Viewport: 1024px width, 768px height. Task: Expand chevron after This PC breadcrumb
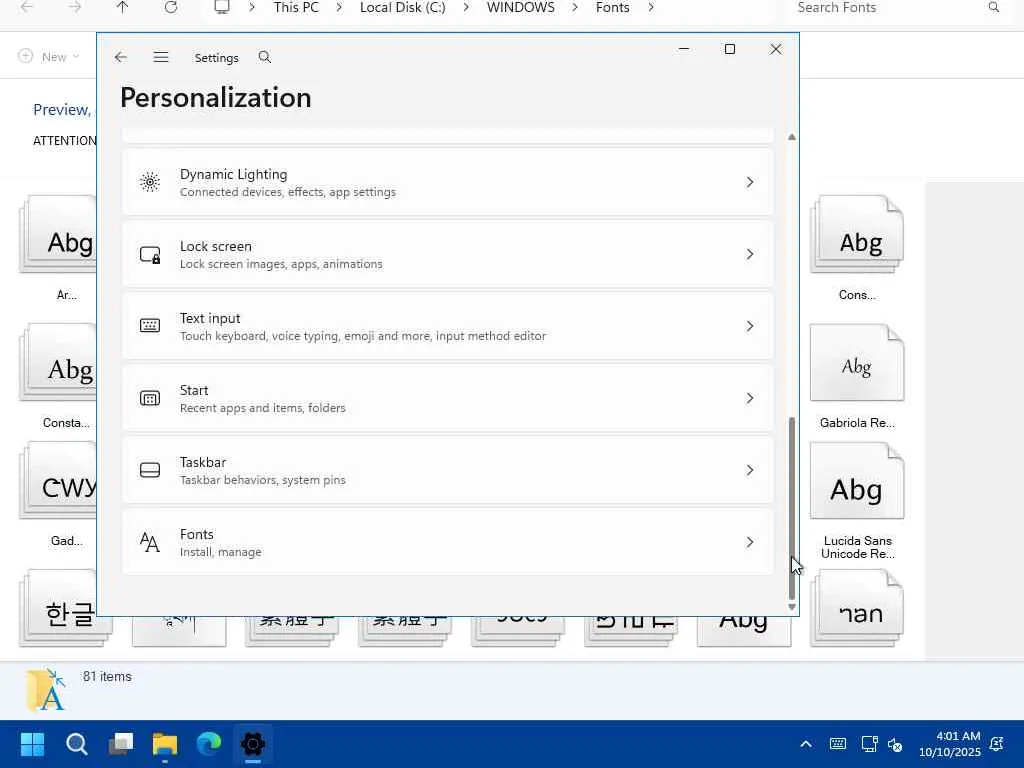coord(339,7)
